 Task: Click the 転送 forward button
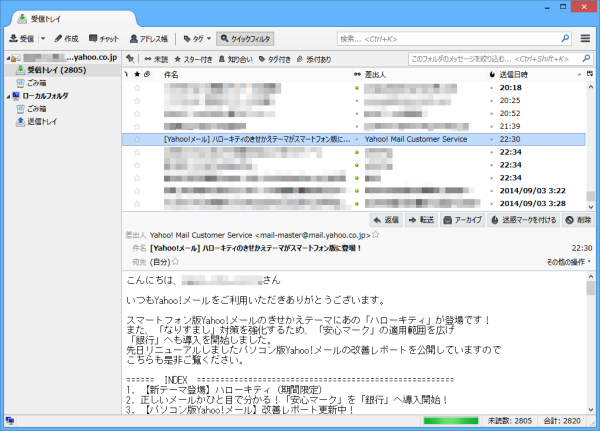coord(421,220)
